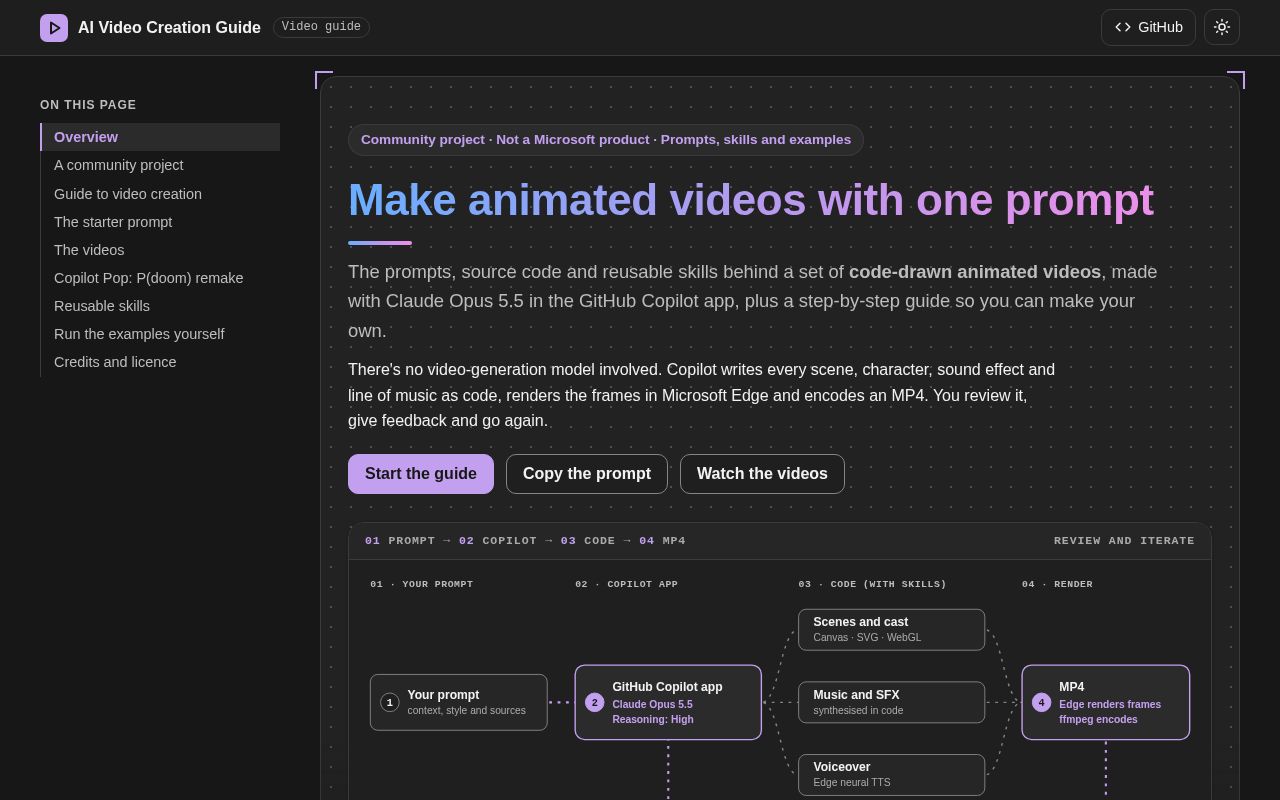1280x800 pixels.
Task: Click the Edge renders frames text
Action: 1110,705
